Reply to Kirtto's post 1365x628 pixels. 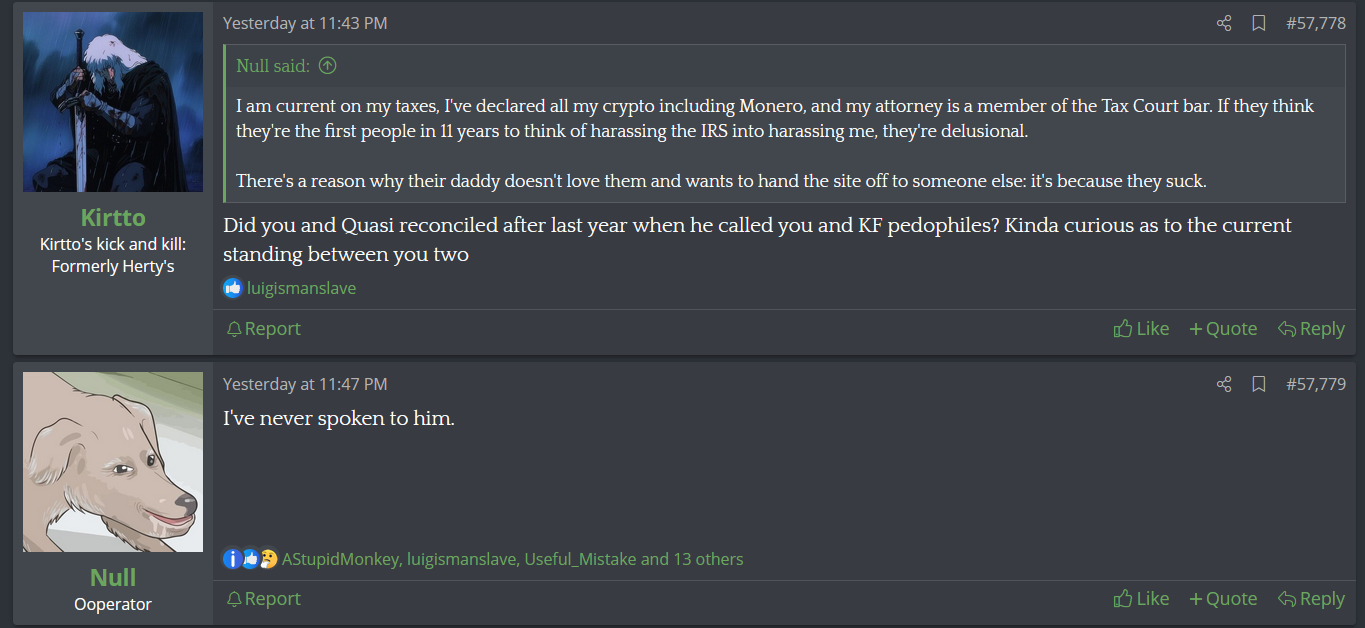(1311, 329)
